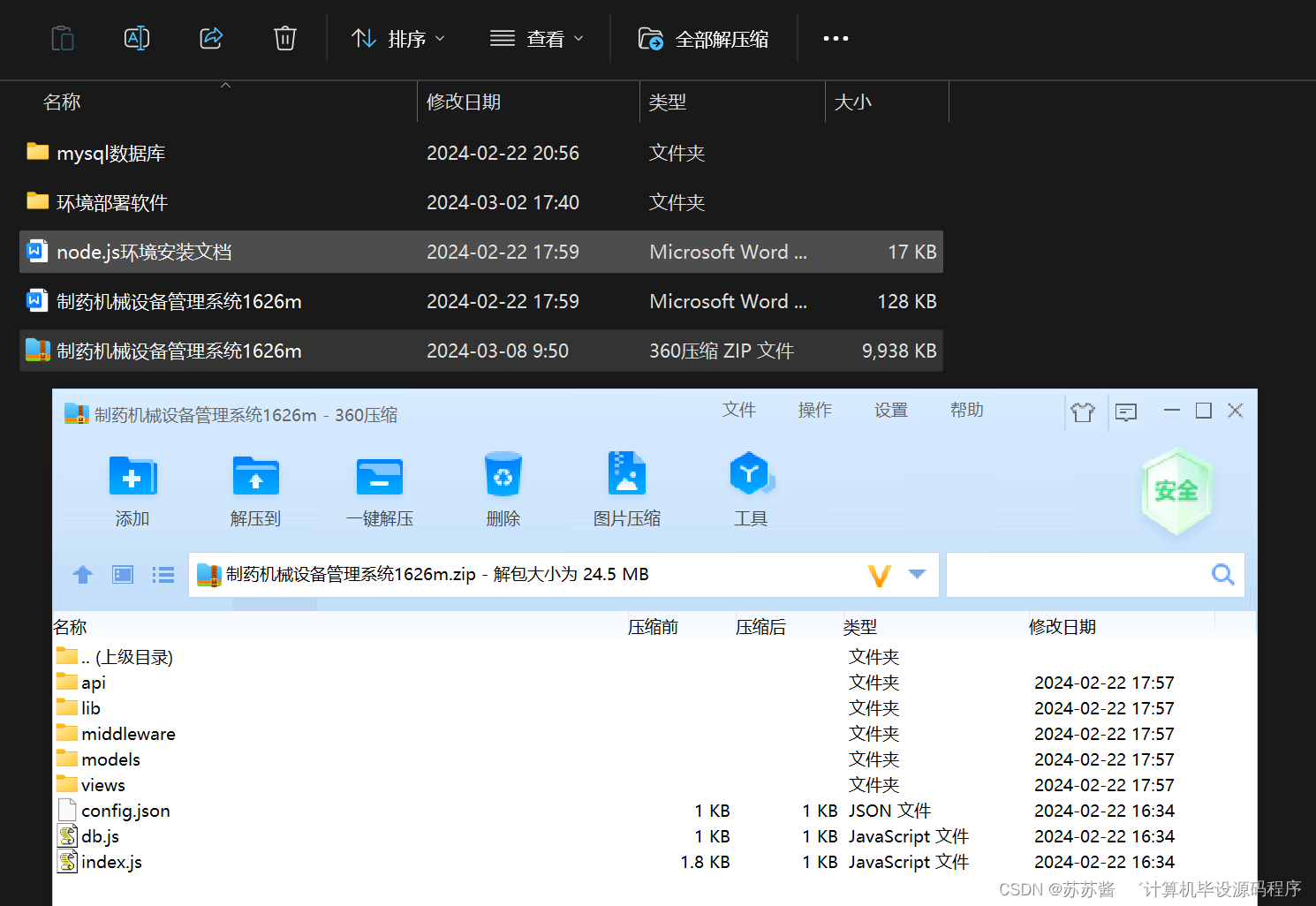The width and height of the screenshot is (1316, 906).
Task: Click the 添加 (Add) icon in 360压缩
Action: tap(132, 488)
